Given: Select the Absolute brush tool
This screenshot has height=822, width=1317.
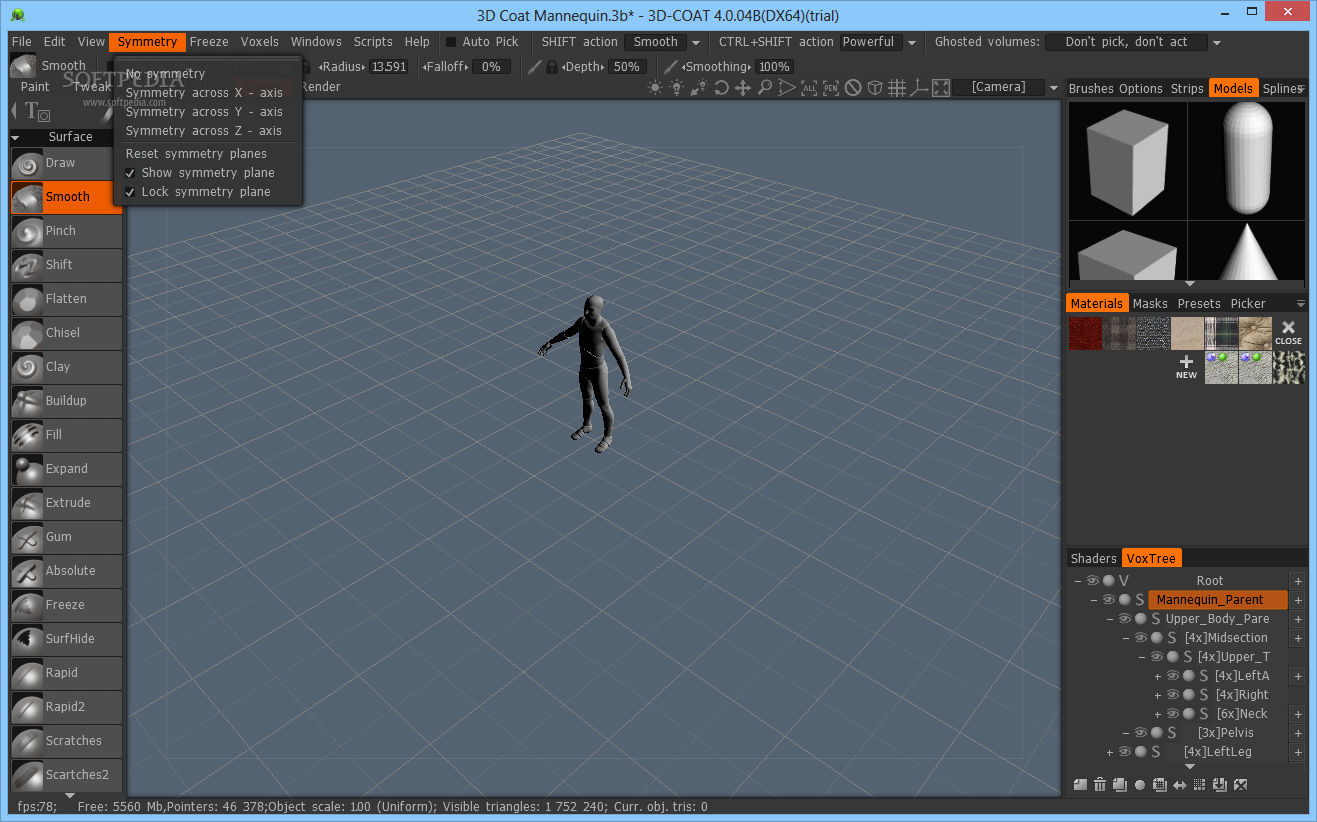Looking at the screenshot, I should point(66,571).
